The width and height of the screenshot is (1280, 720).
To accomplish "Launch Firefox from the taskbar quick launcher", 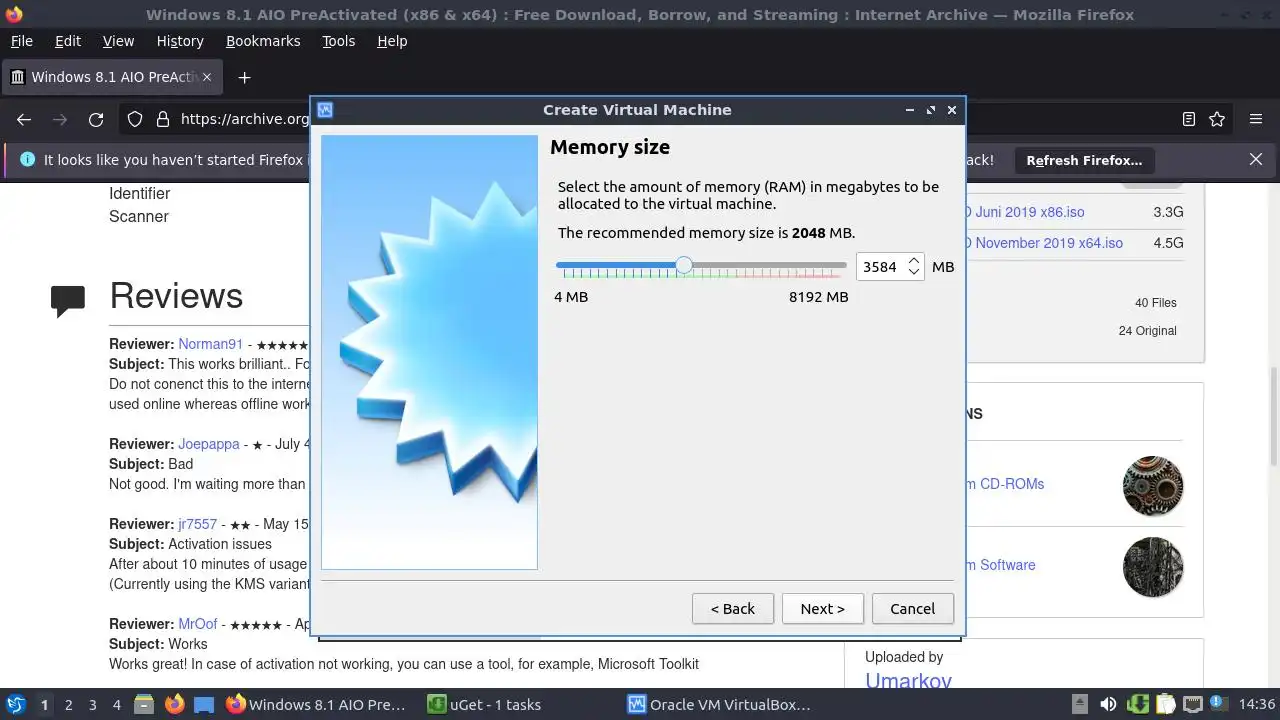I will coord(174,704).
